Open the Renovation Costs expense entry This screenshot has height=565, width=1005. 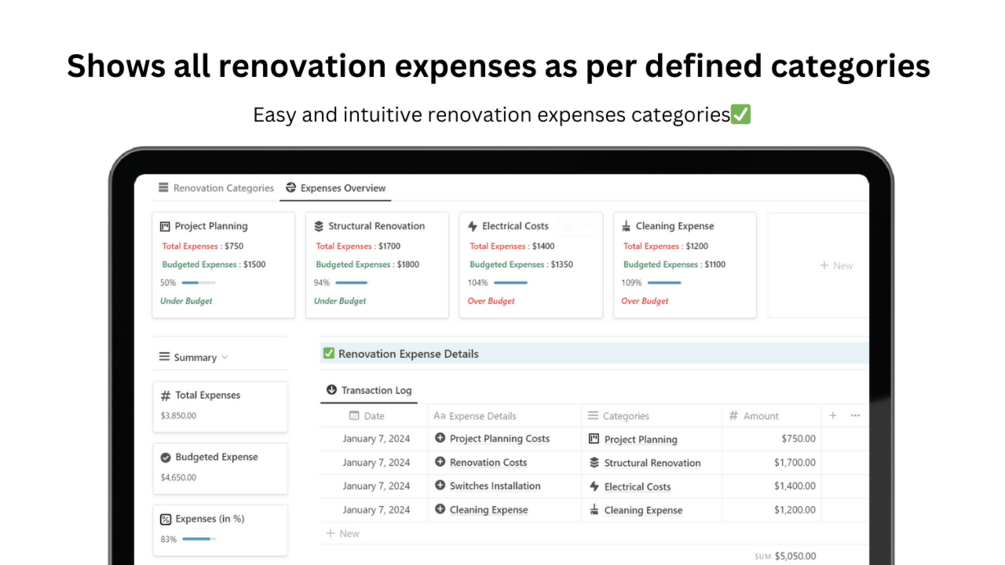pos(488,462)
